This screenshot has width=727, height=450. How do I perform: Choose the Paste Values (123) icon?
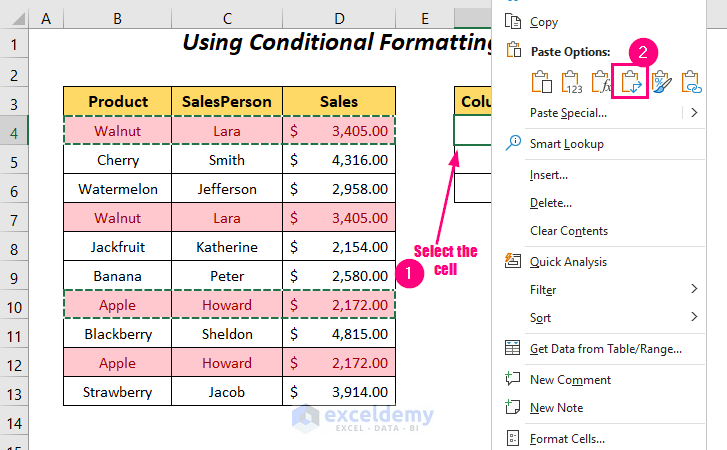(x=571, y=81)
